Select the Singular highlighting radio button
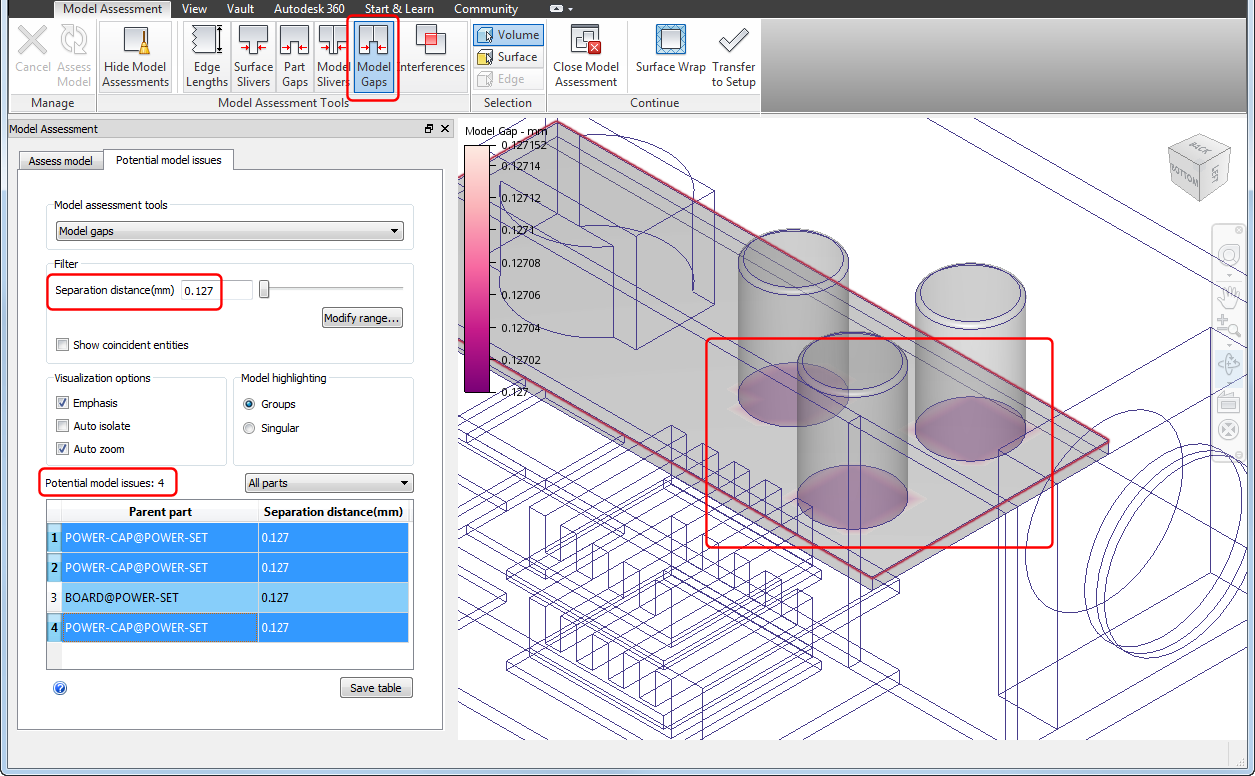1255x776 pixels. (x=249, y=428)
